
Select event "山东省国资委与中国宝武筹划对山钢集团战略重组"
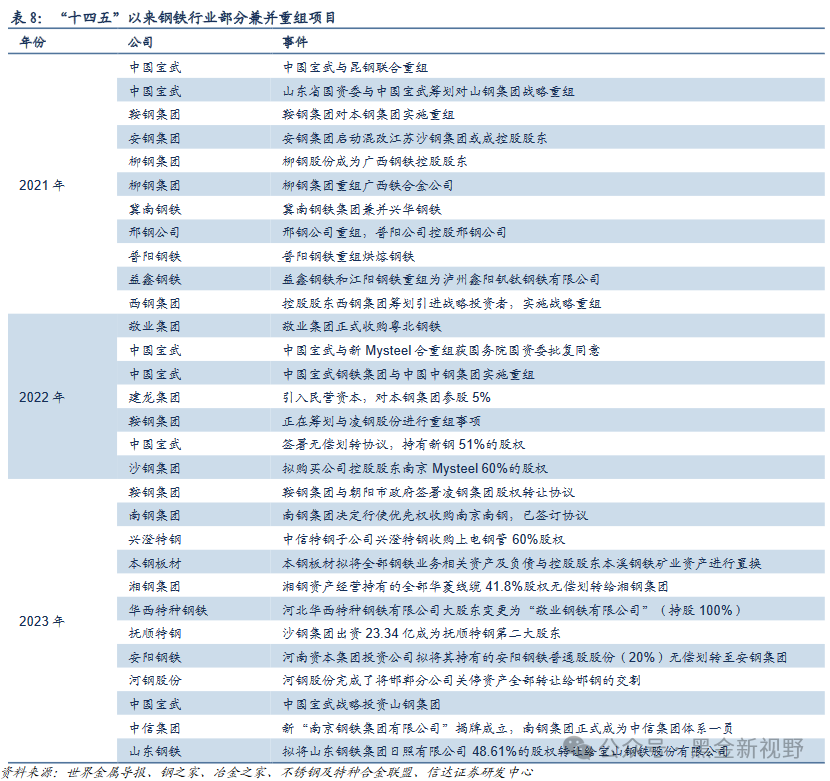point(428,91)
